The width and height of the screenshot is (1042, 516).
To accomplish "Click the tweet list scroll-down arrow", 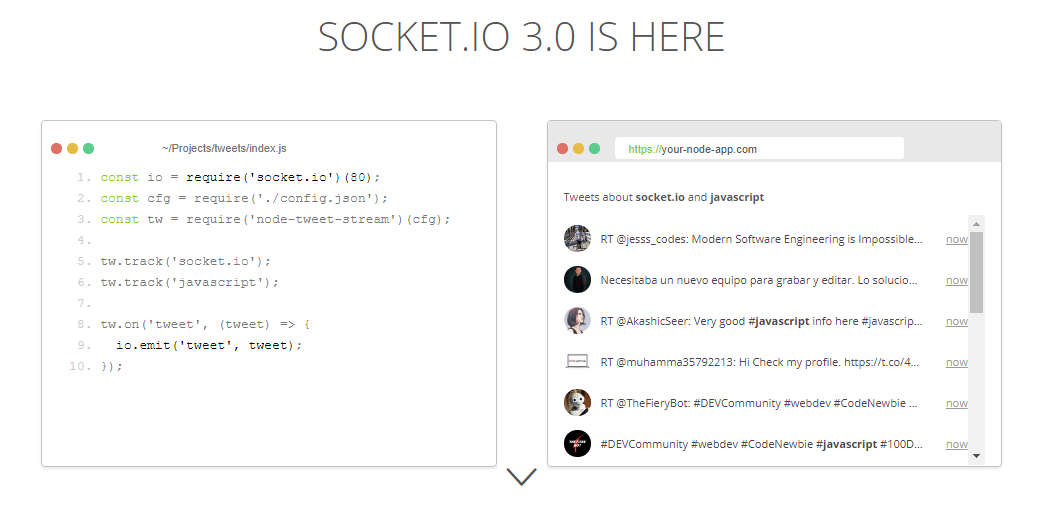I will click(976, 455).
